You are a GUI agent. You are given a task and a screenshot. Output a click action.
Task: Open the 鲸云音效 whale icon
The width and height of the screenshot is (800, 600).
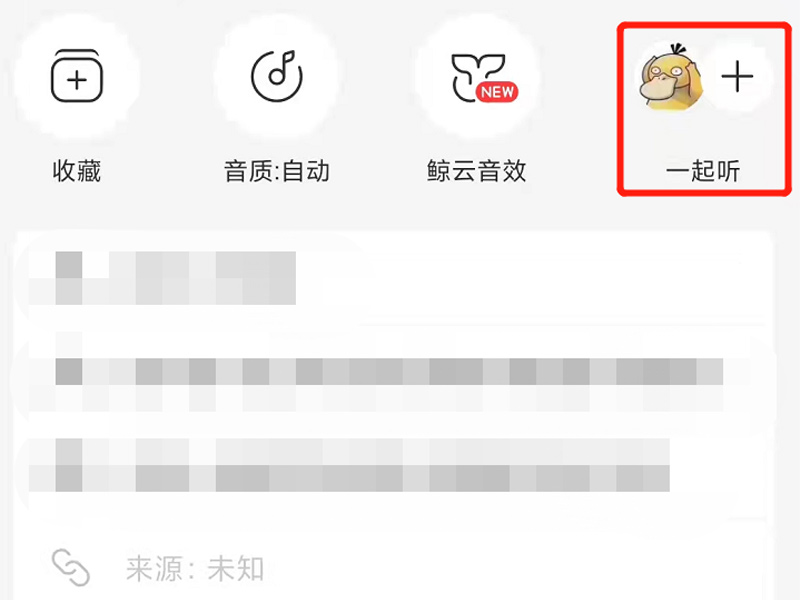tap(479, 78)
